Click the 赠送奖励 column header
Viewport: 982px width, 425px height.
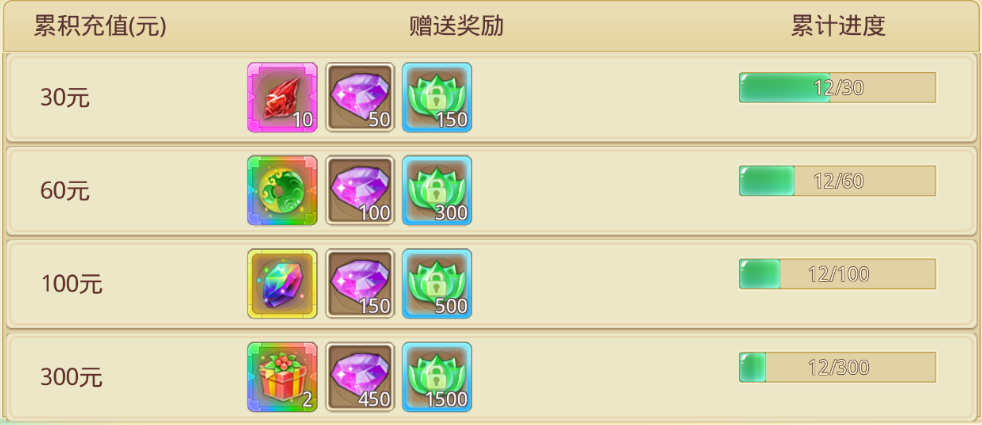[457, 27]
